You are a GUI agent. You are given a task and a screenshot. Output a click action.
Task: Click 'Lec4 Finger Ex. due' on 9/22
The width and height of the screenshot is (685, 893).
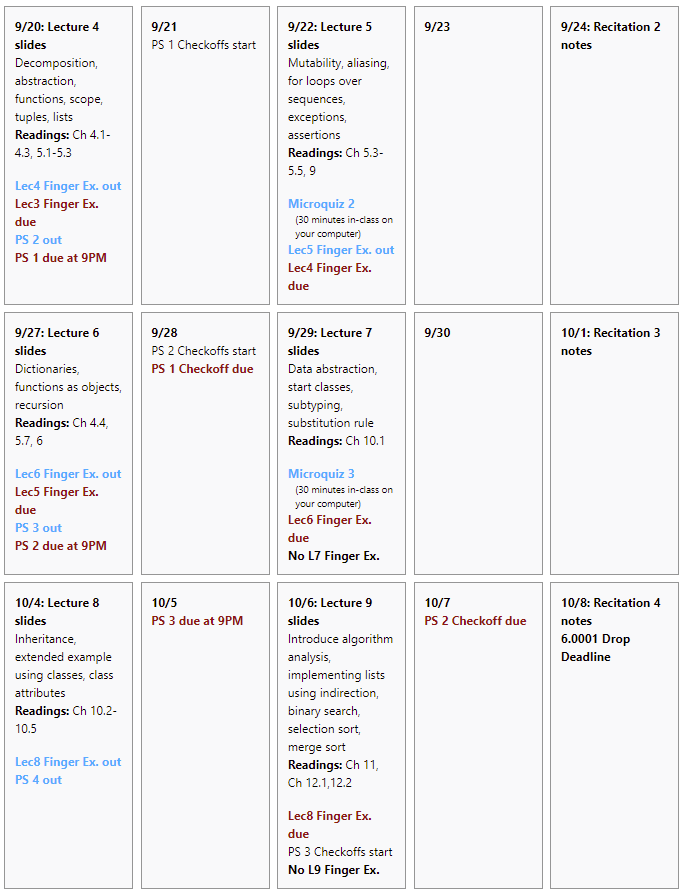(330, 277)
